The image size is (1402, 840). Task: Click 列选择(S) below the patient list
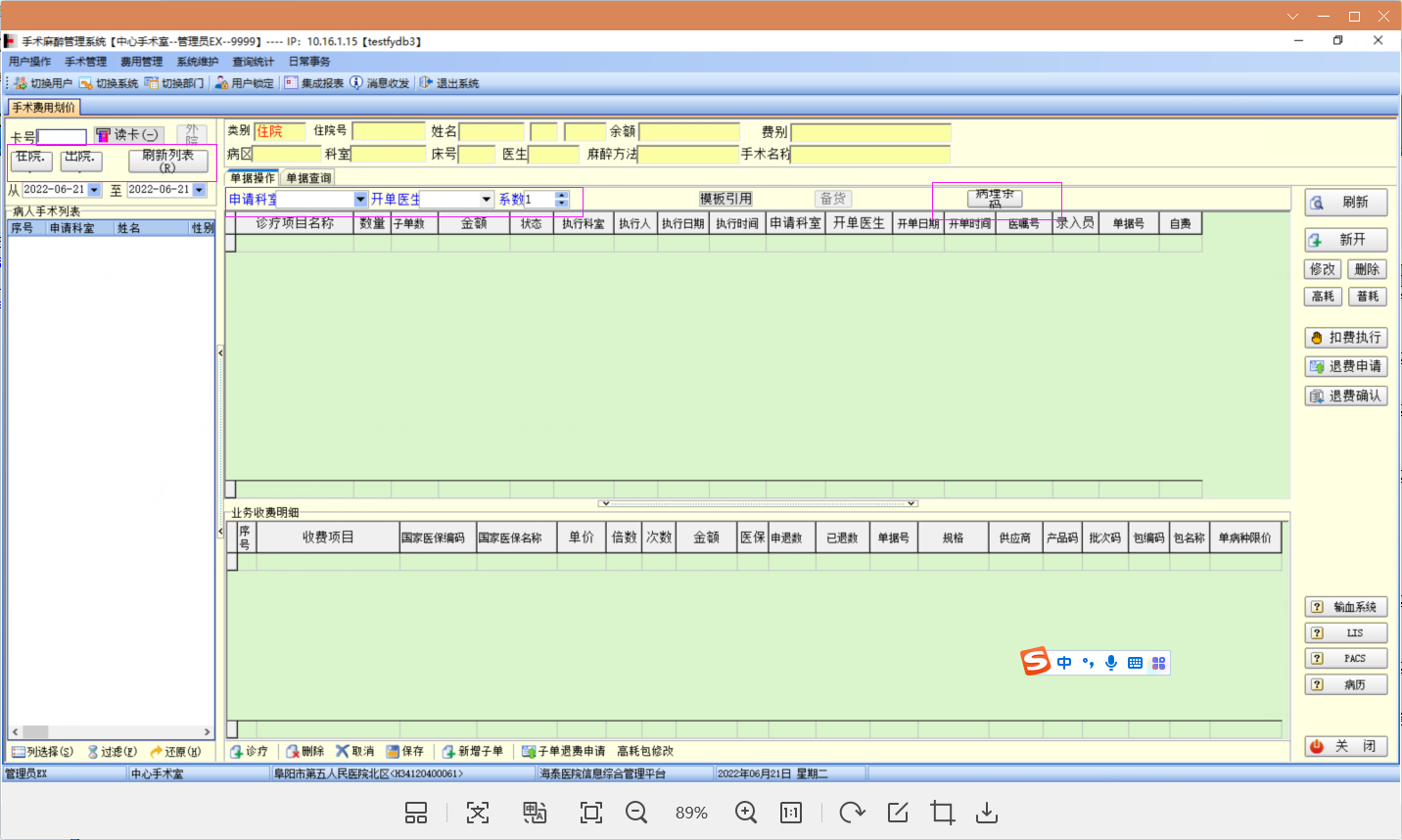[x=42, y=752]
